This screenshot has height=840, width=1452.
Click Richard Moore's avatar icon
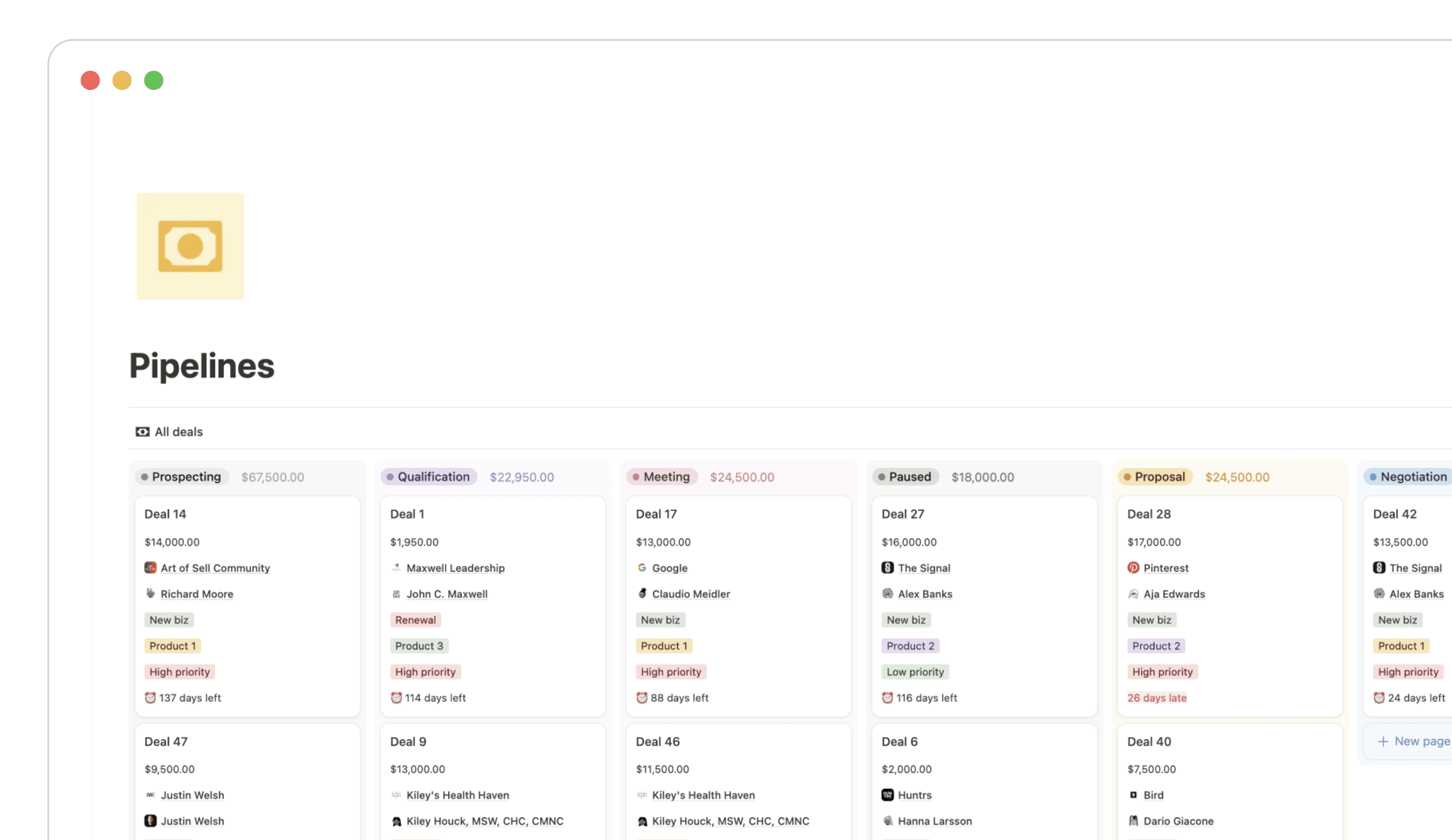click(x=150, y=593)
